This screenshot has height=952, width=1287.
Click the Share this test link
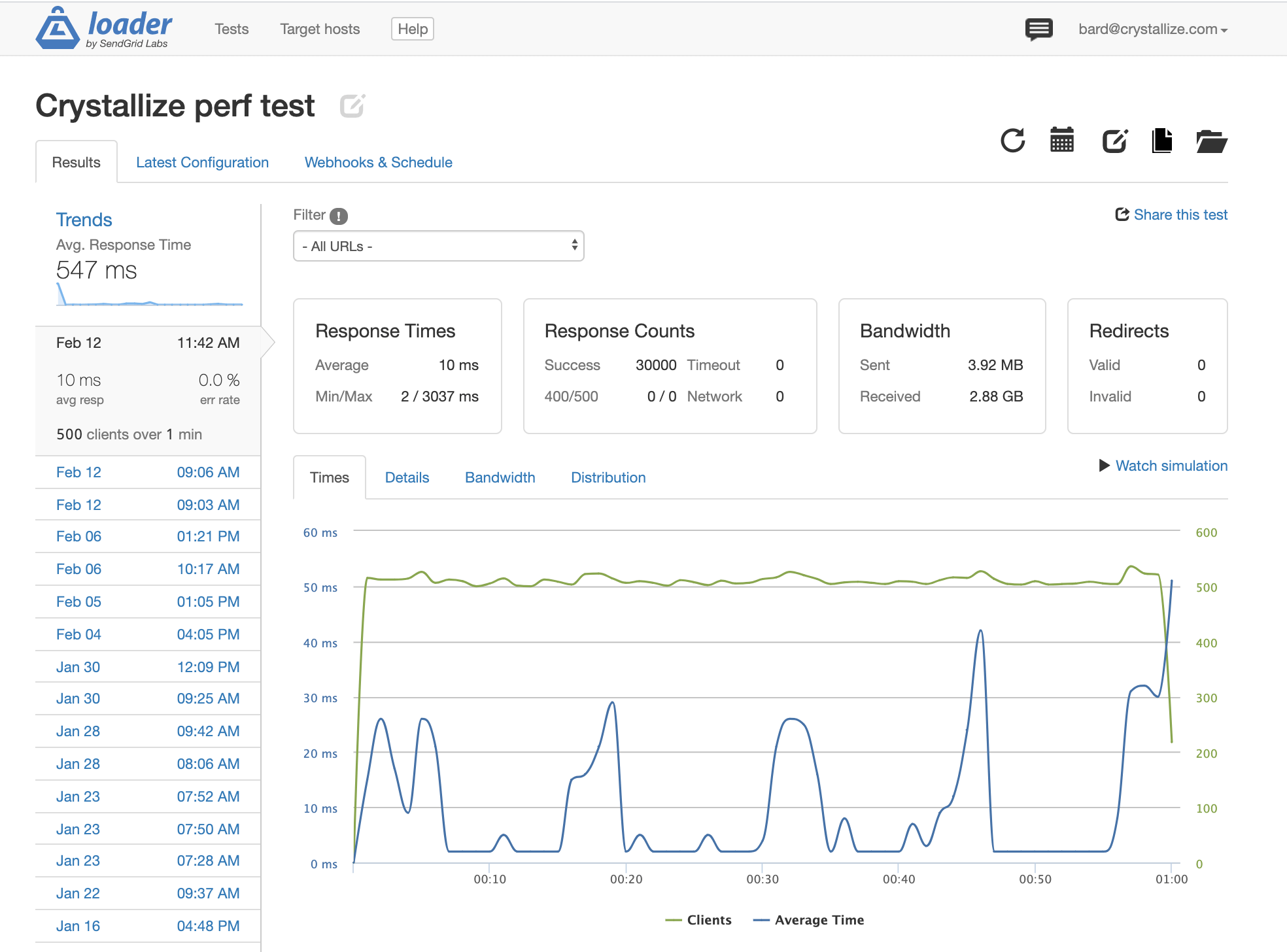coord(1171,215)
